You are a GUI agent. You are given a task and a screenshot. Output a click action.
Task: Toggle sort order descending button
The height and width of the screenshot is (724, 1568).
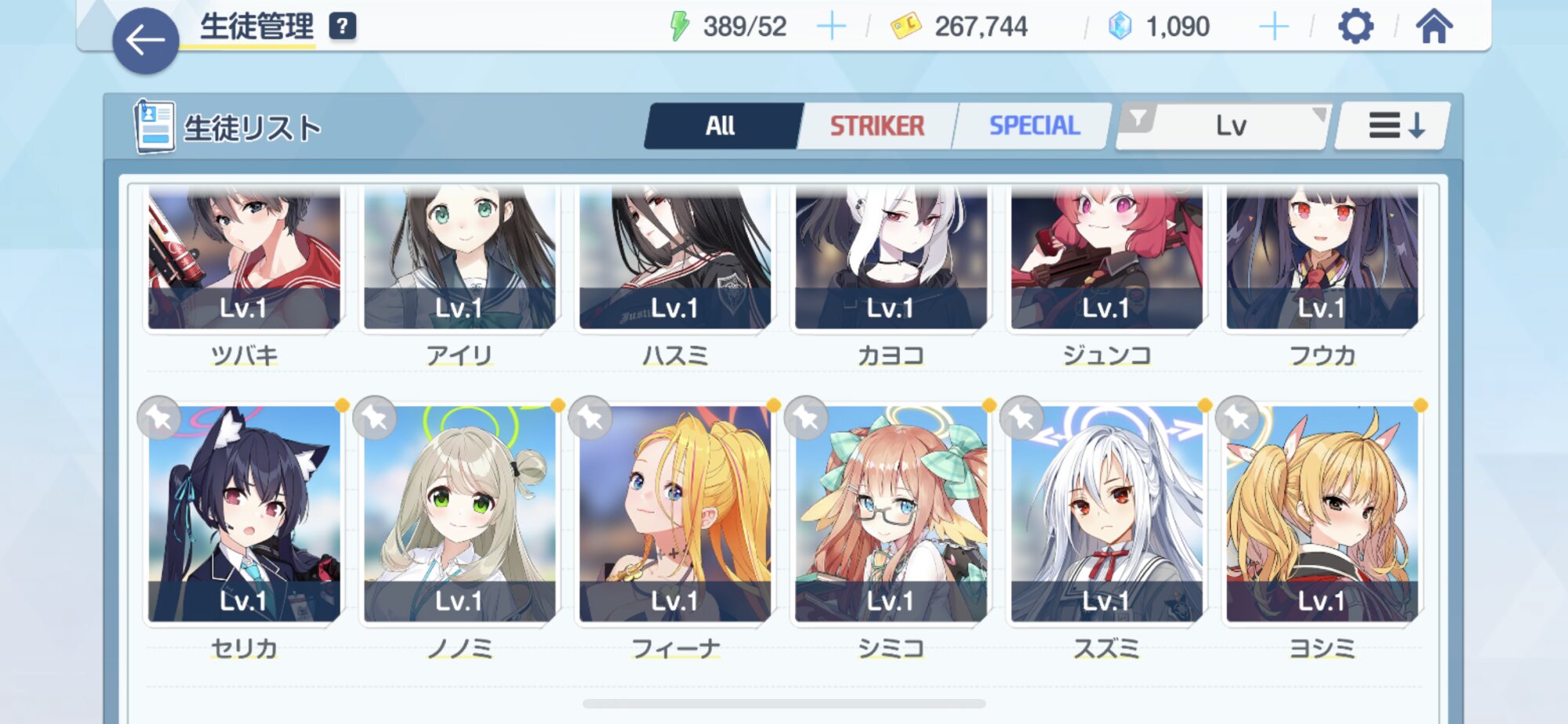click(1393, 125)
